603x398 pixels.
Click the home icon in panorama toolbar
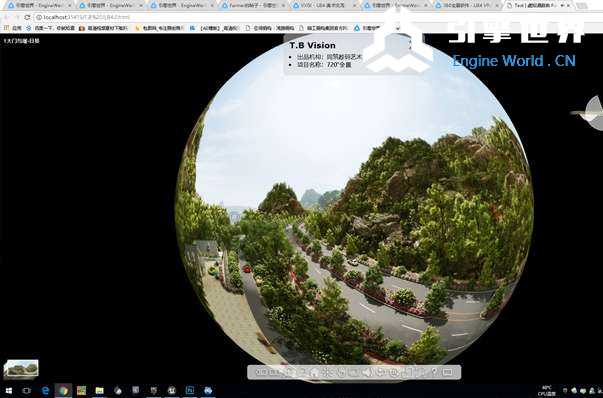314,372
